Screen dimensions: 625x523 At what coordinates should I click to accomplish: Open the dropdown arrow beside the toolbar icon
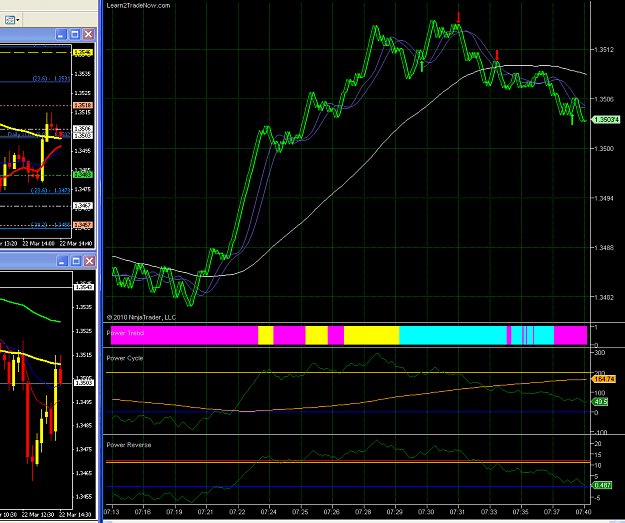pyautogui.click(x=18, y=20)
